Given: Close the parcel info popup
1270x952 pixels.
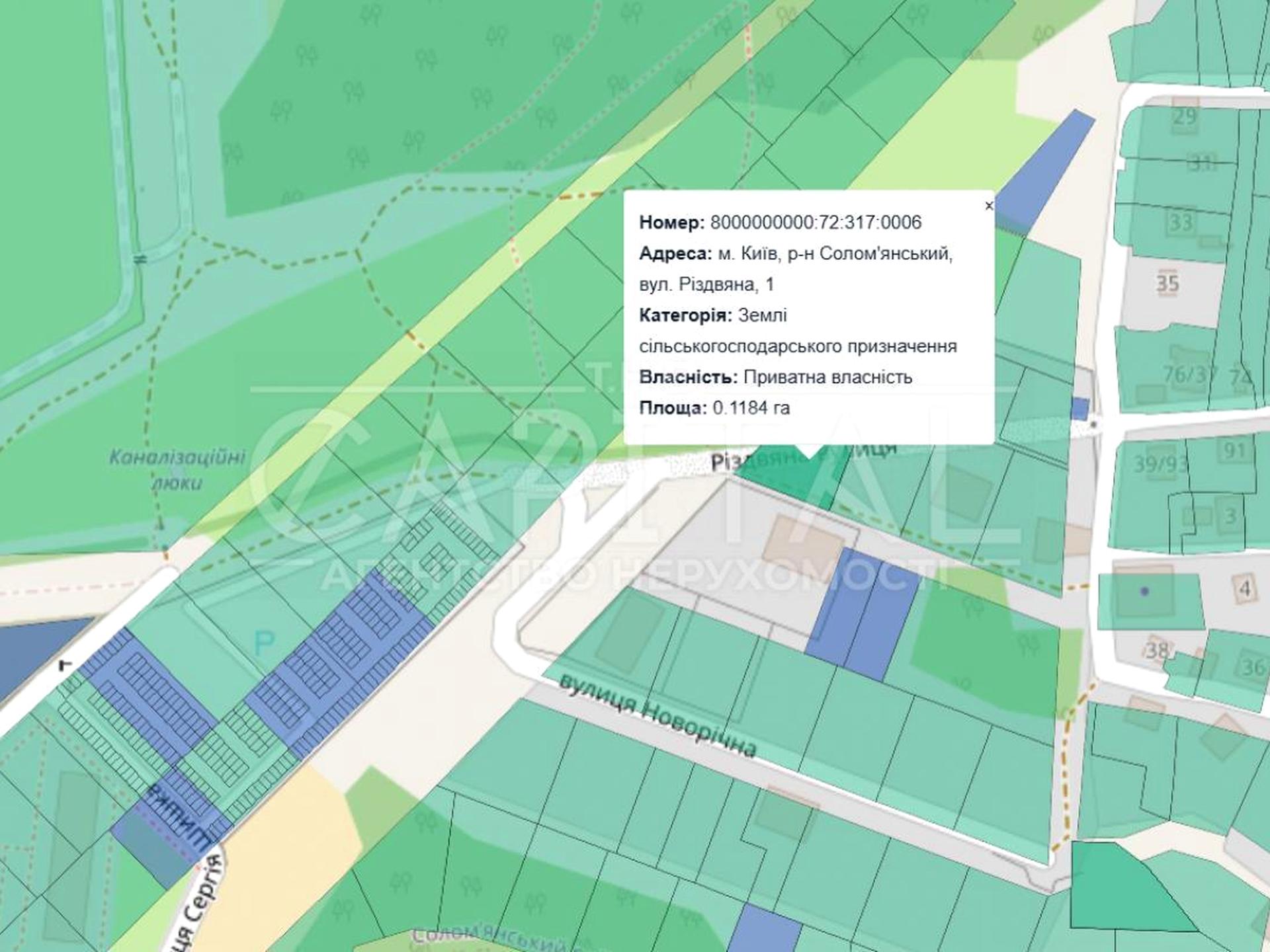Looking at the screenshot, I should [989, 206].
